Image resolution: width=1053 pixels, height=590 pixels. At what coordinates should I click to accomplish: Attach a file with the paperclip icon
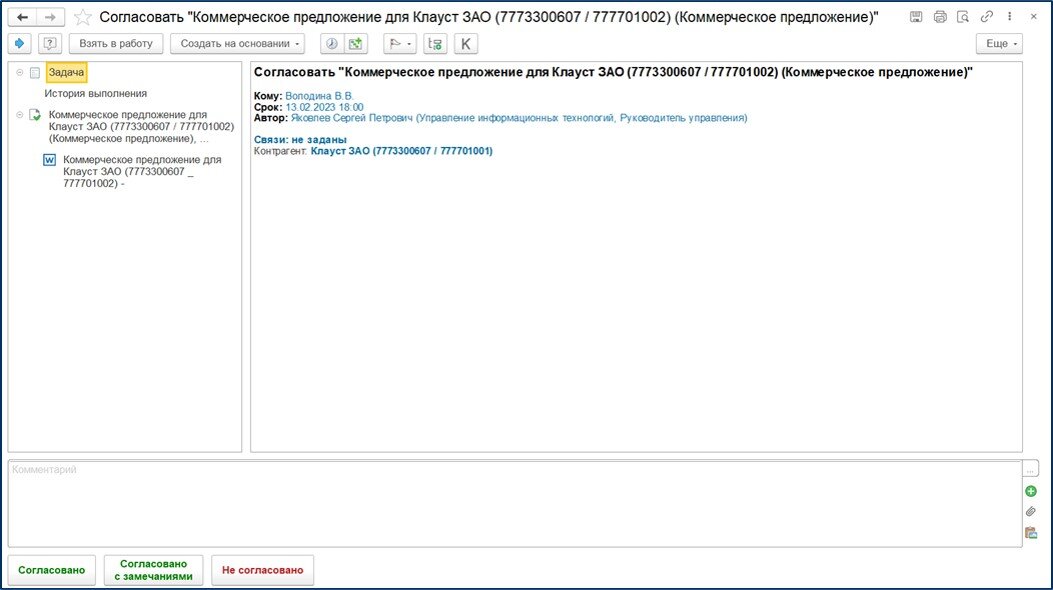(x=1031, y=511)
